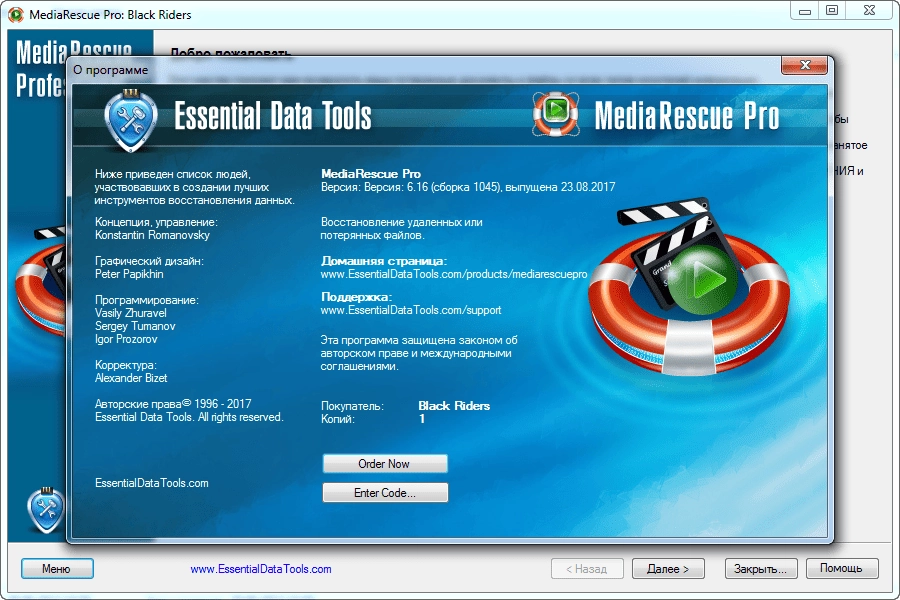This screenshot has width=900, height=600.
Task: Click the MediaRescue title bar app icon
Action: pos(15,14)
